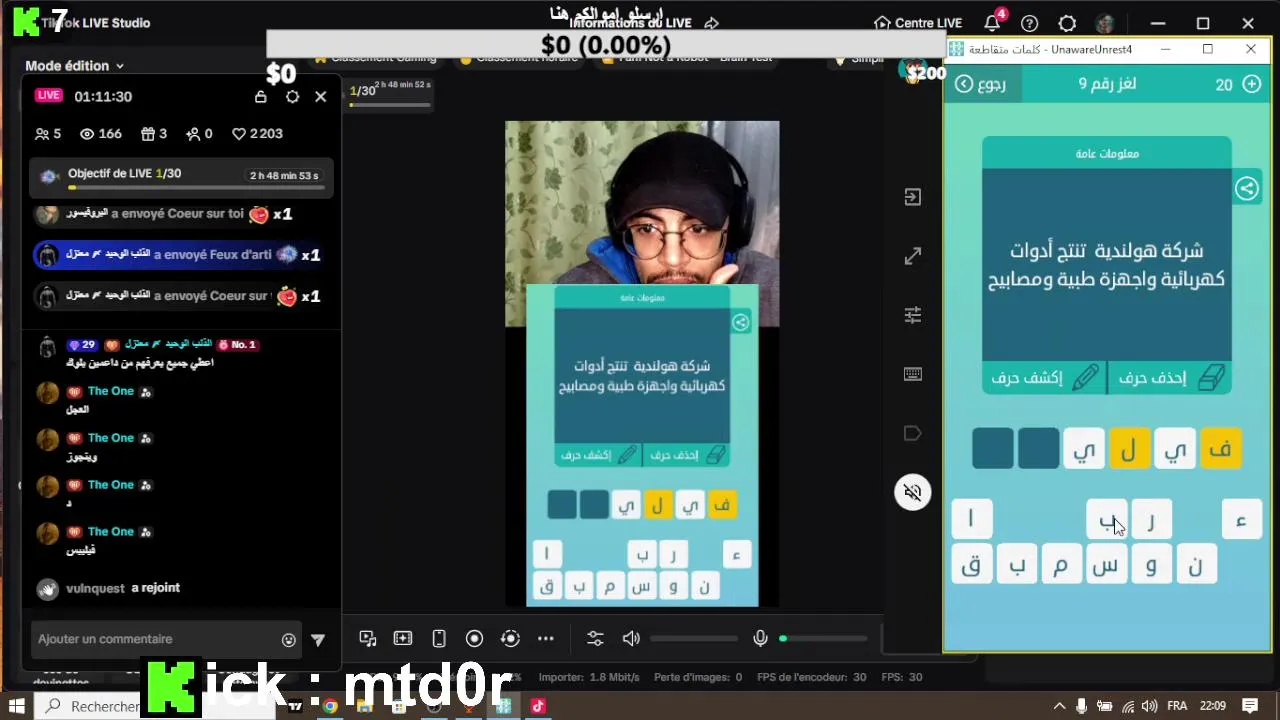This screenshot has height=720, width=1280.
Task: Open TikTok LIVE Studio settings hexagon icon
Action: (x=1067, y=23)
